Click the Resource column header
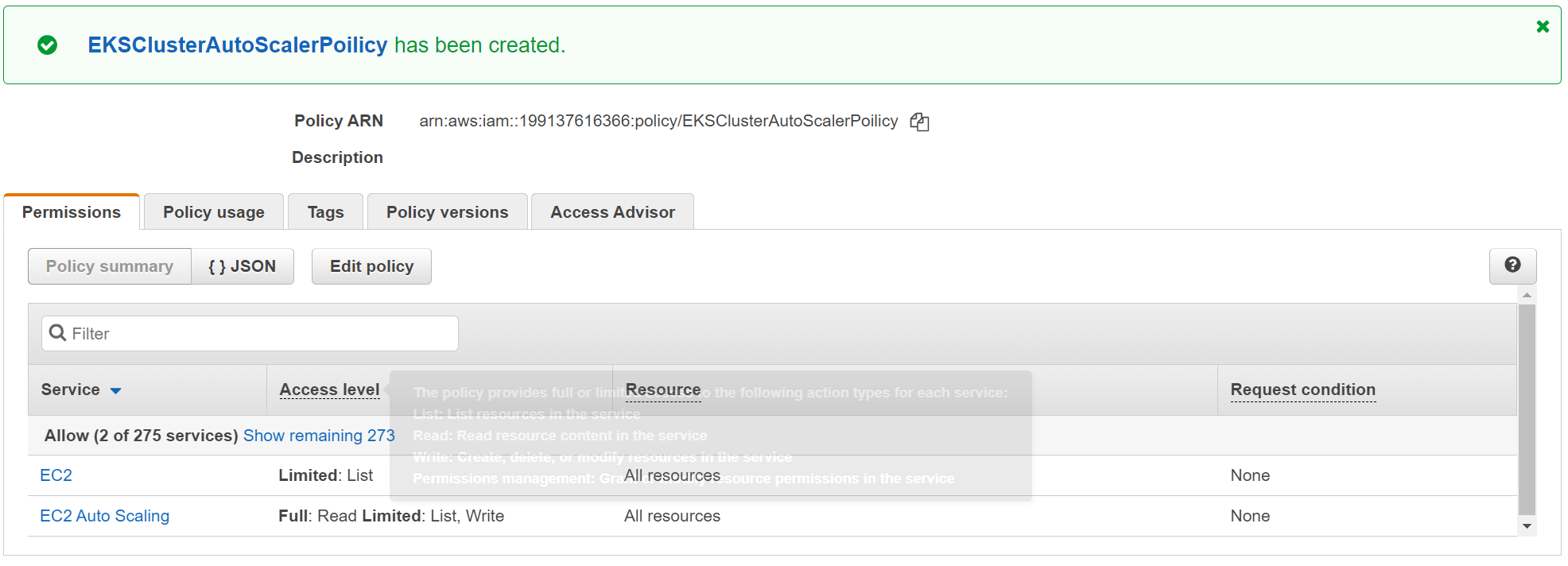Screen dimensions: 1568x566 pos(663,390)
